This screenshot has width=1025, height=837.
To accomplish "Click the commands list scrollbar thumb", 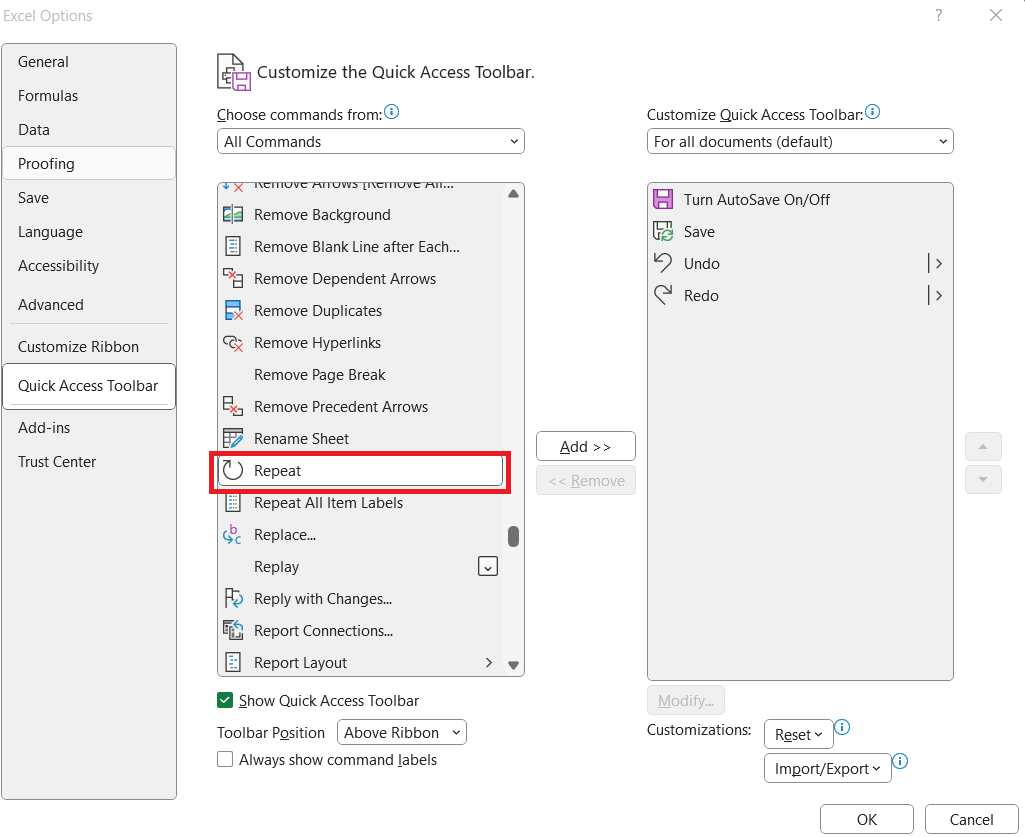I will [x=513, y=536].
